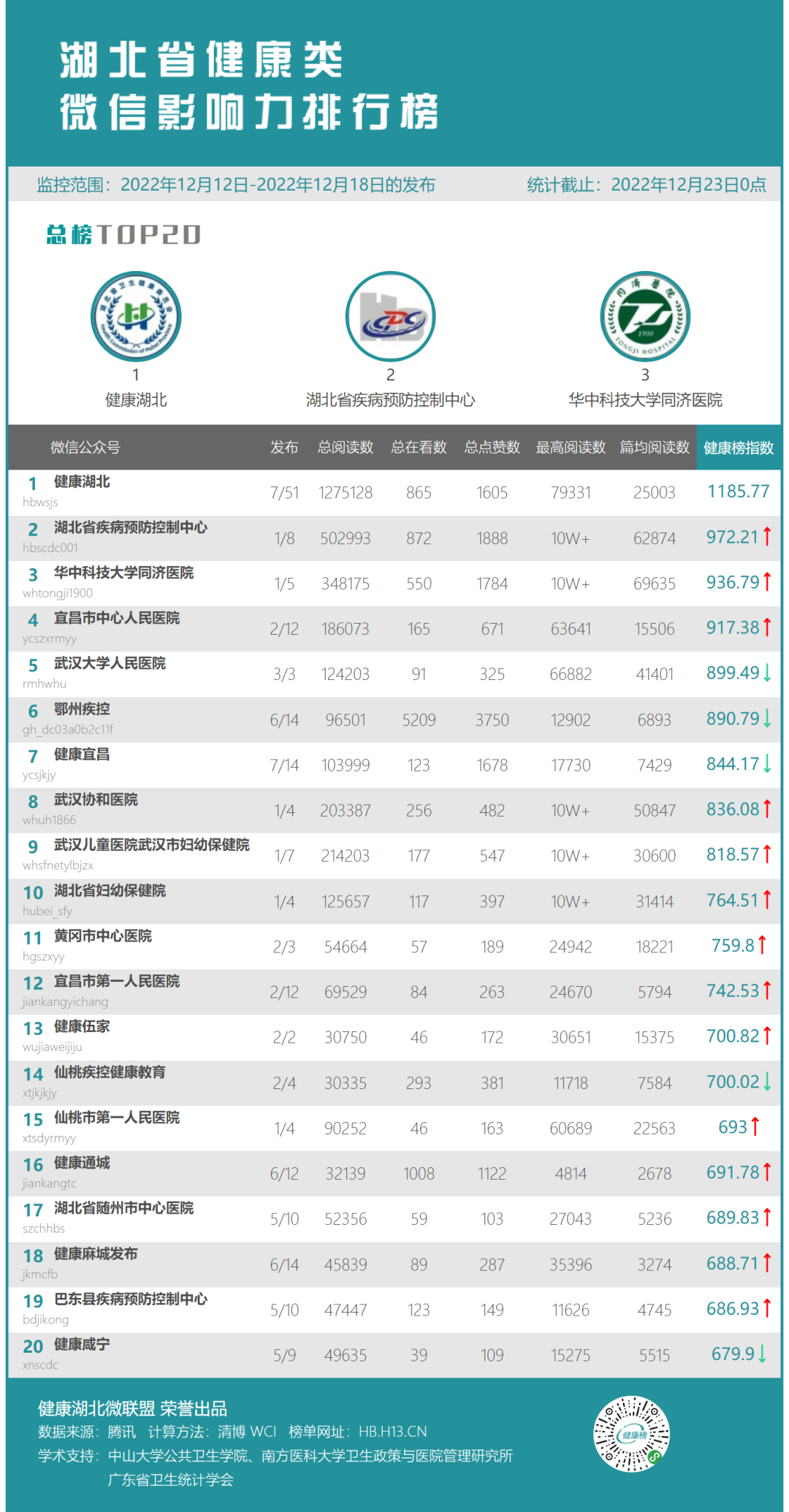789x1512 pixels.
Task: Click the total reads value 1275128
Action: click(x=346, y=493)
